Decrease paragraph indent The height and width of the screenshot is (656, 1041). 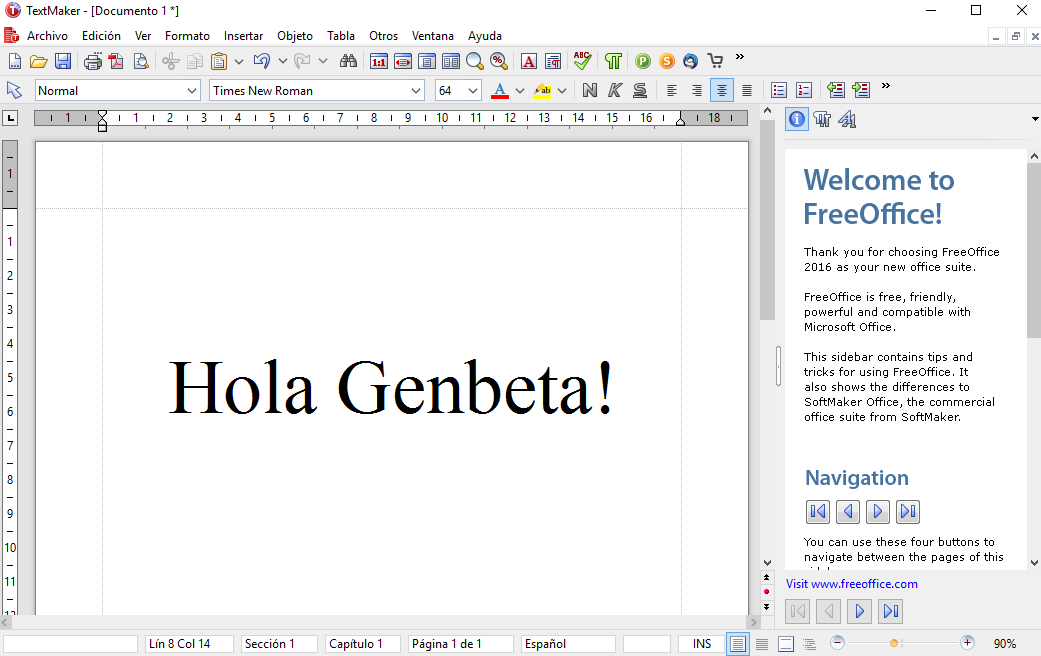(836, 90)
